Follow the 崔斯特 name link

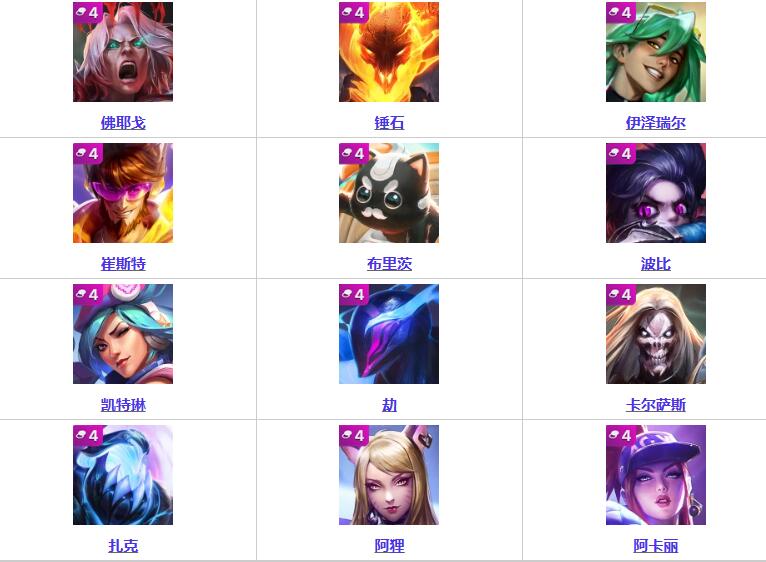(x=123, y=264)
